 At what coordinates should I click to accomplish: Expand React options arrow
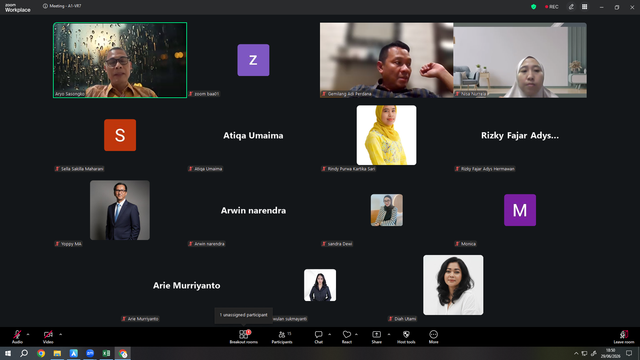tap(356, 334)
